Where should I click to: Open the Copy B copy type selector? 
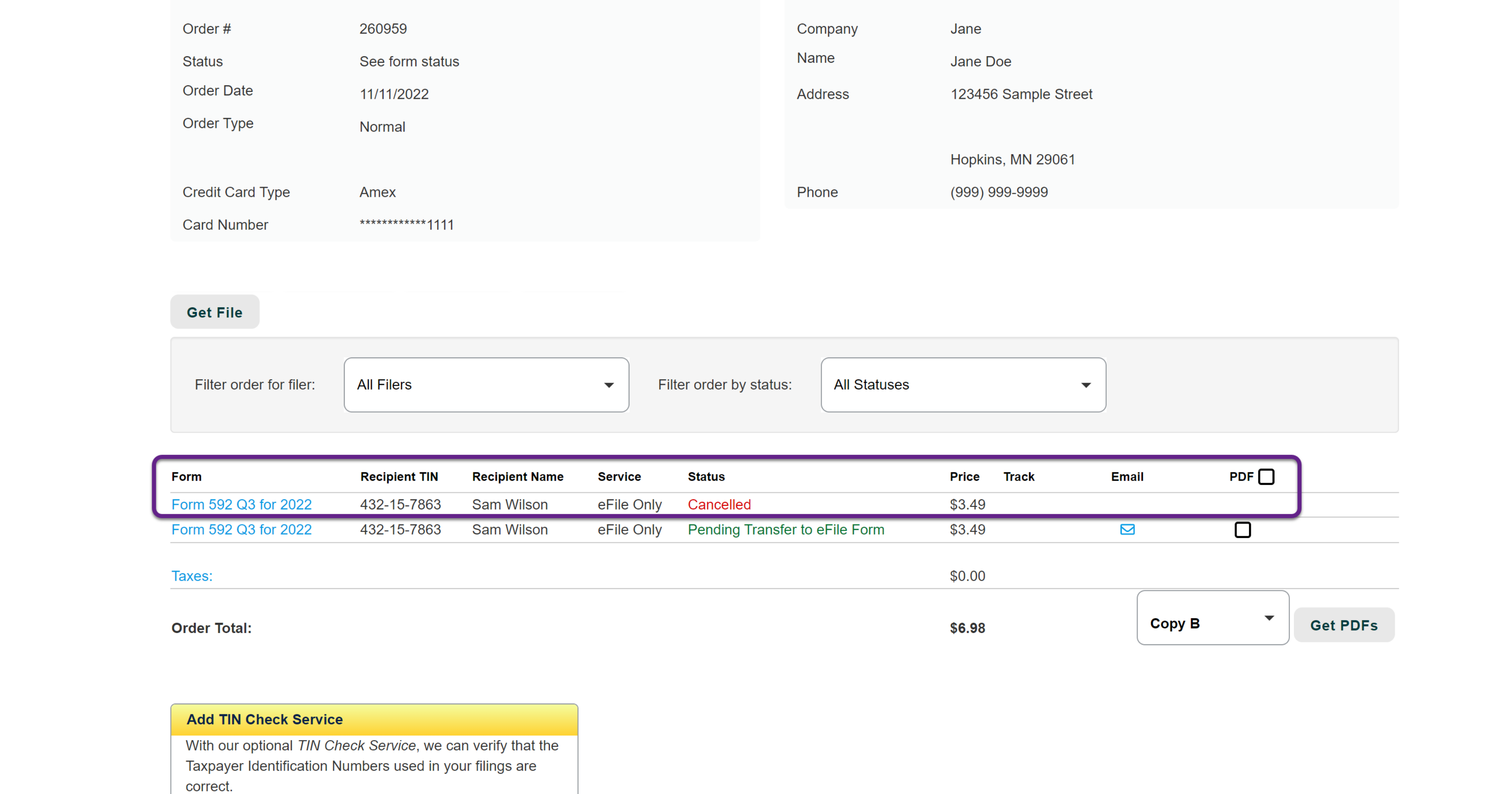pos(1212,617)
